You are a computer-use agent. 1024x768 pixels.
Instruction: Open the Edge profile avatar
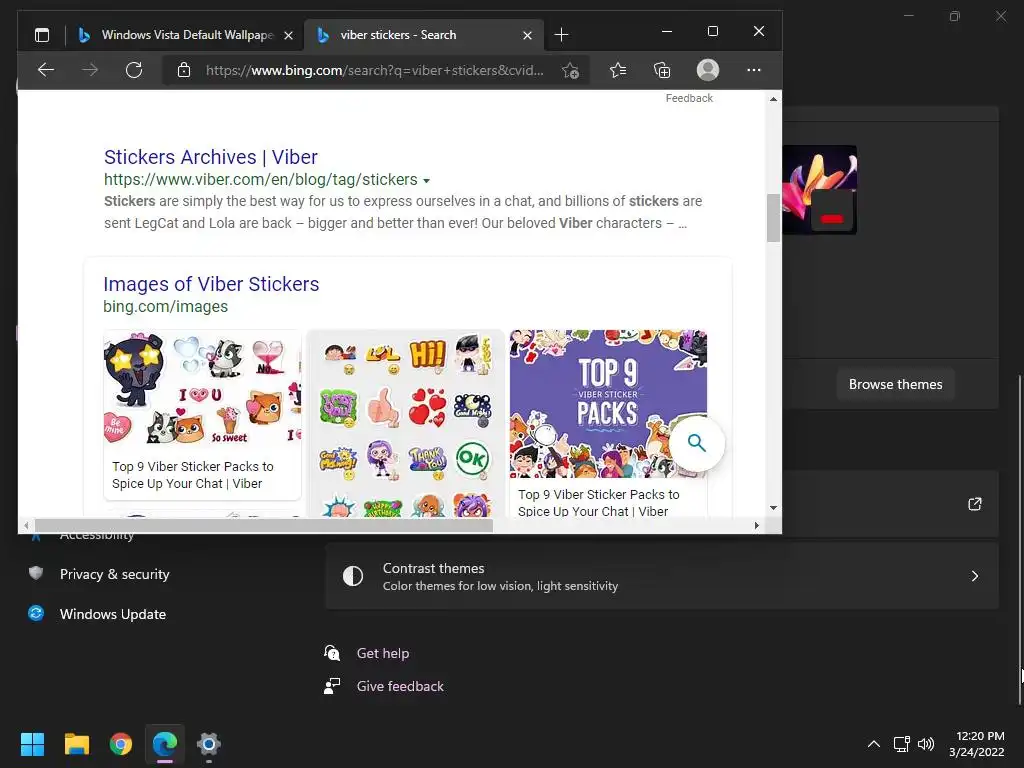[708, 70]
